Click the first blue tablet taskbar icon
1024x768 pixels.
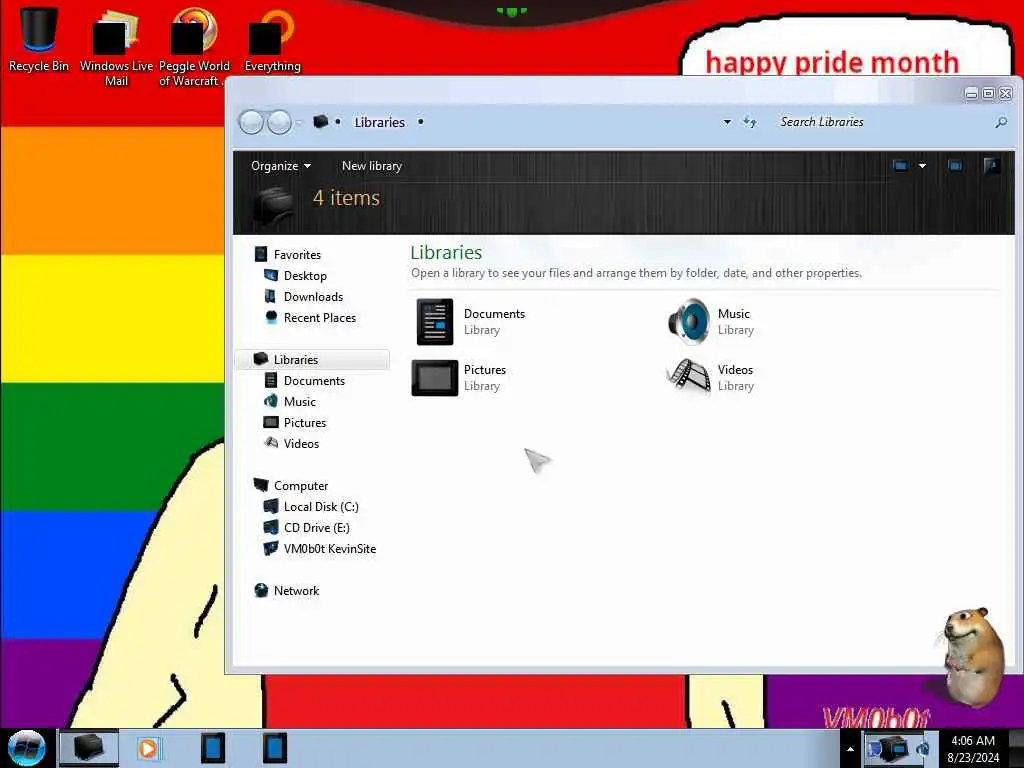(x=213, y=748)
